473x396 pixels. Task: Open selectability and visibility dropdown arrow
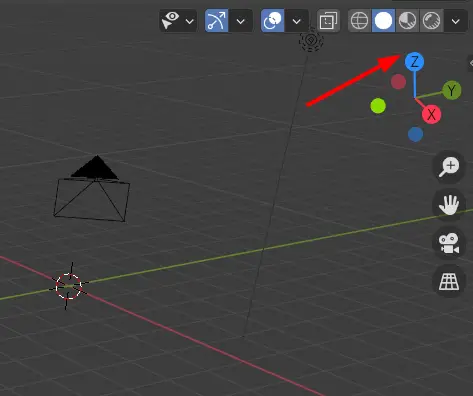(x=190, y=21)
